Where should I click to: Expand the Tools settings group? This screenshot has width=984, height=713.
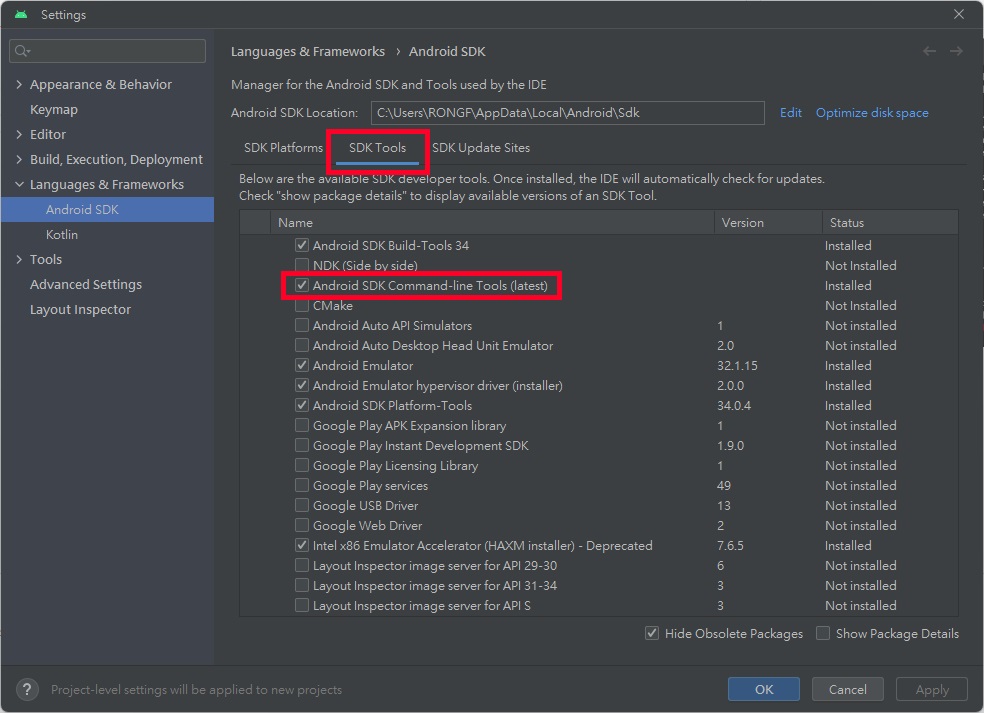point(19,259)
